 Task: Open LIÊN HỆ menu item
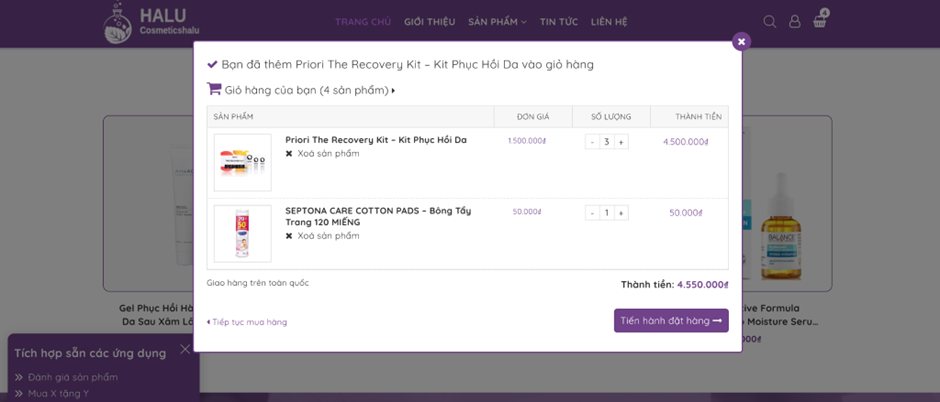pos(608,22)
